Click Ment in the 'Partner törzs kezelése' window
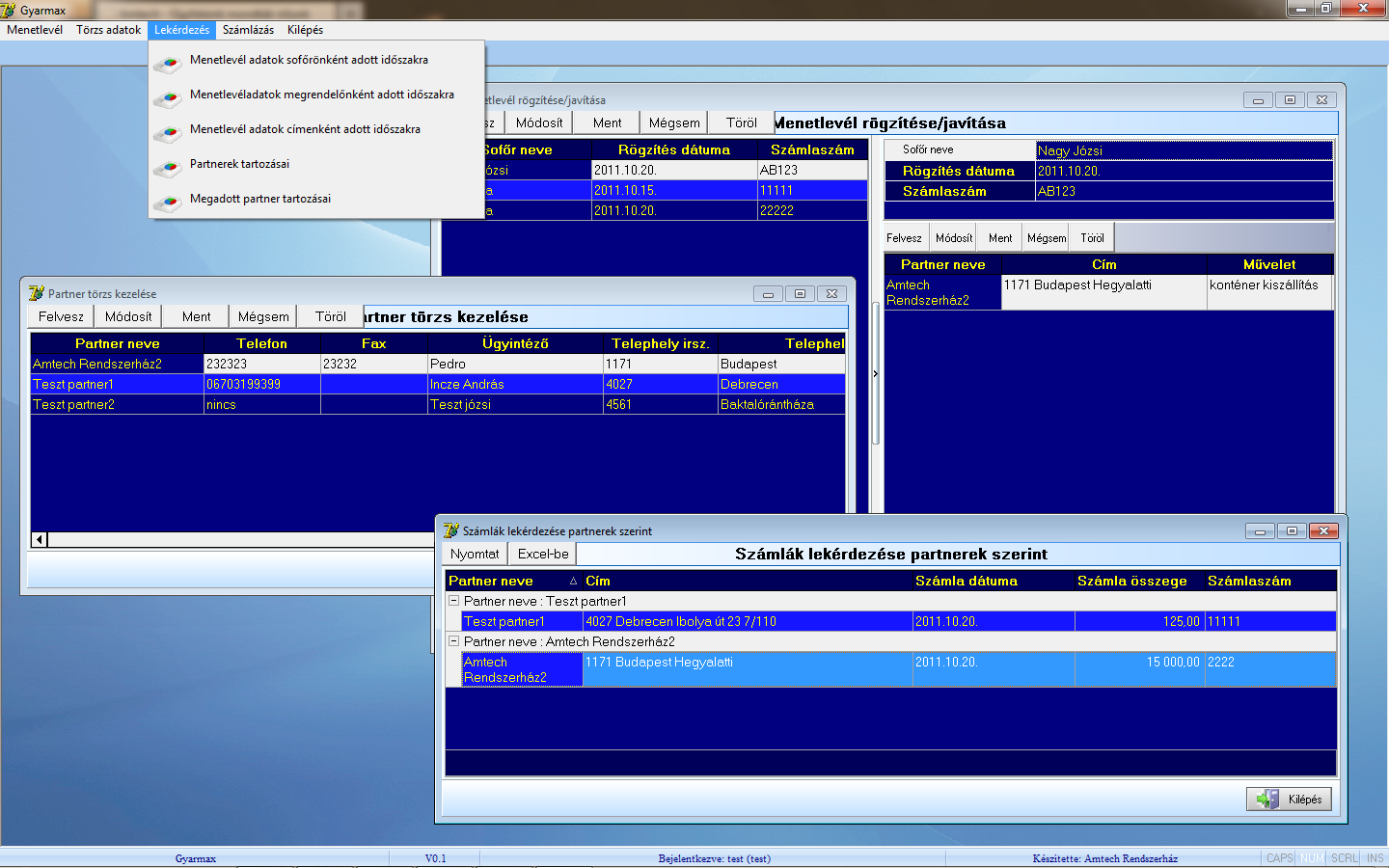Screen dimensions: 1389x868 196,316
